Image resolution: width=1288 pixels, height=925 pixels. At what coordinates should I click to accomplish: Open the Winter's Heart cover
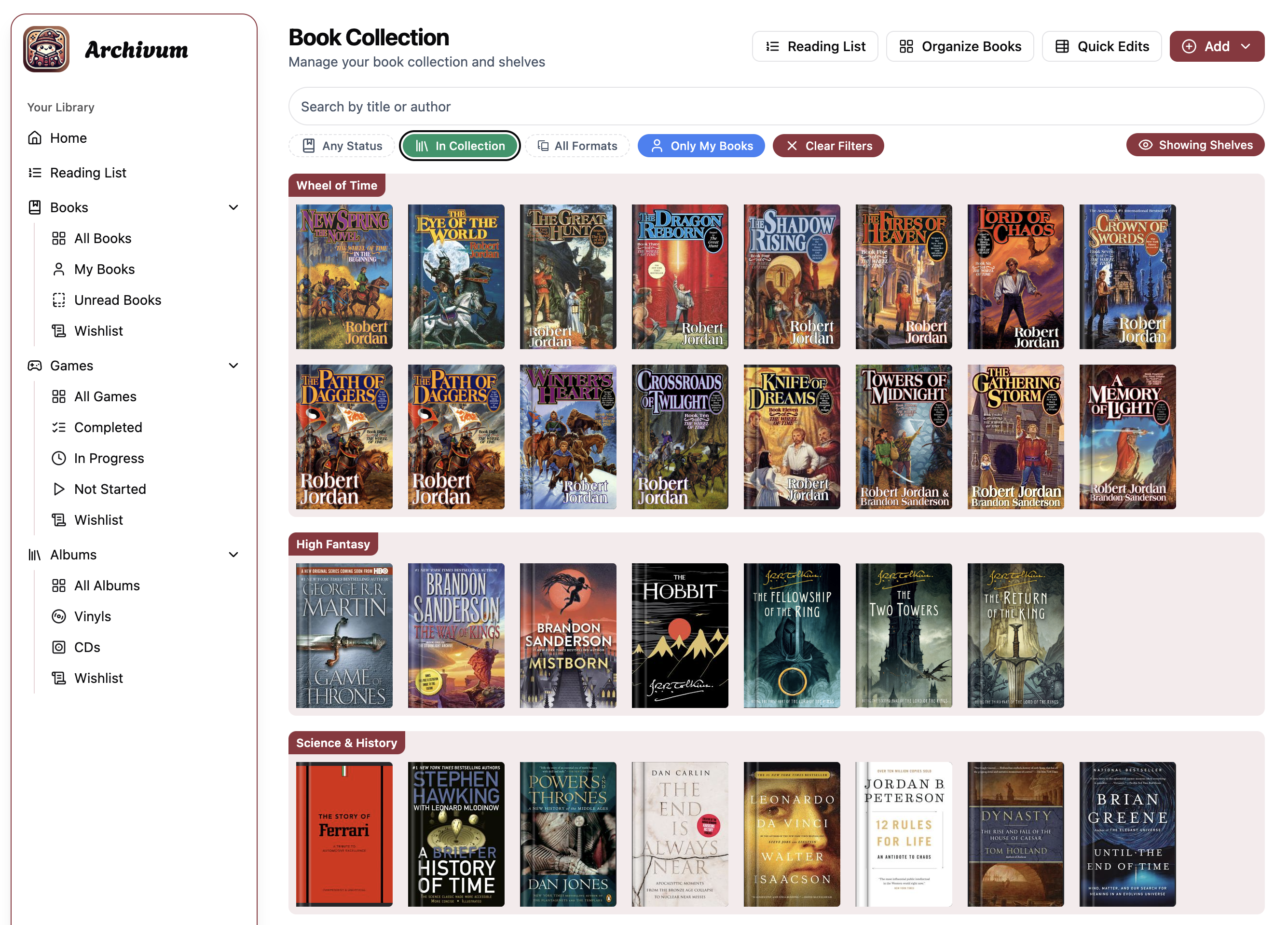coord(568,437)
